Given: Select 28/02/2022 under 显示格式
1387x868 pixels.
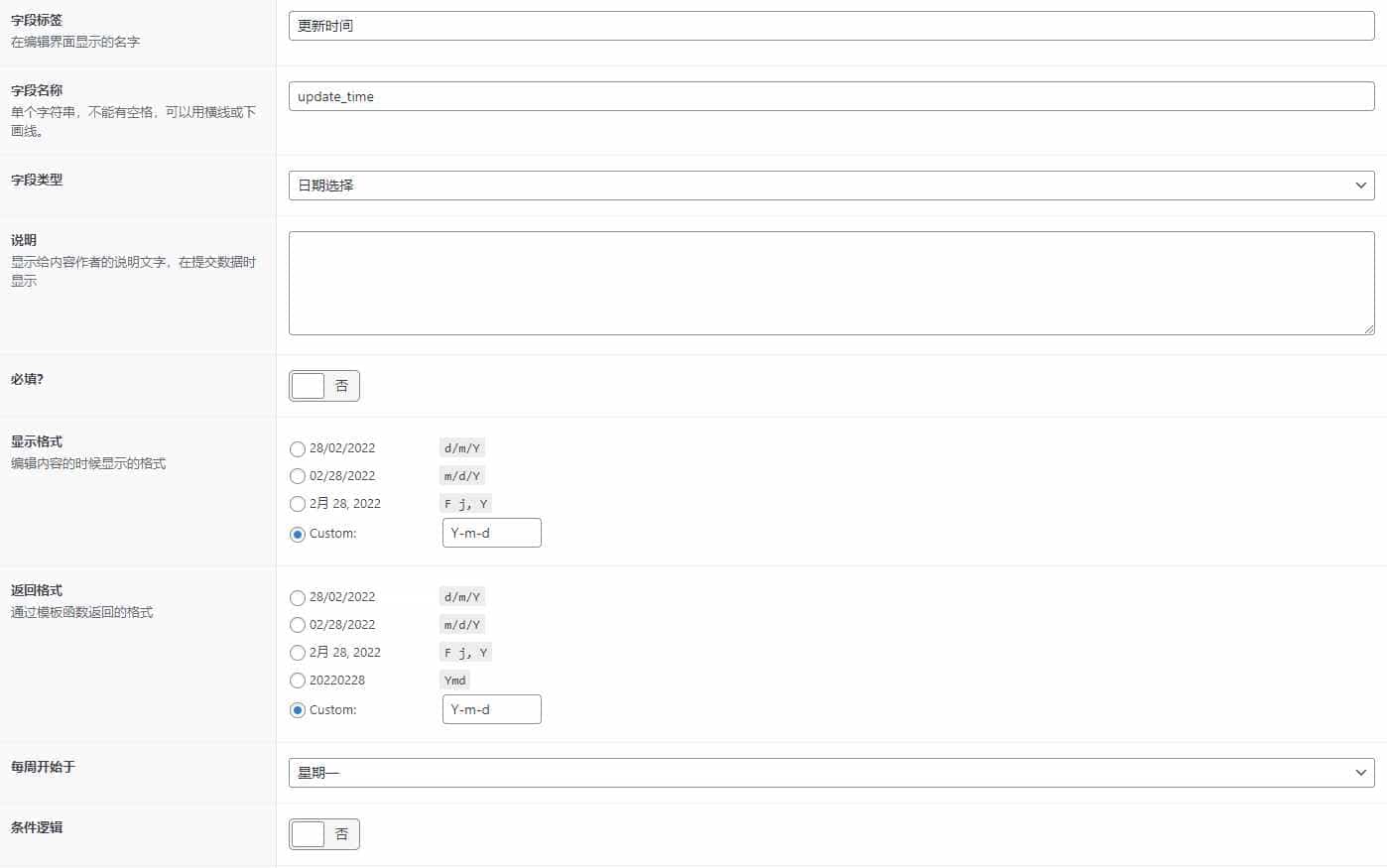Looking at the screenshot, I should click(298, 448).
